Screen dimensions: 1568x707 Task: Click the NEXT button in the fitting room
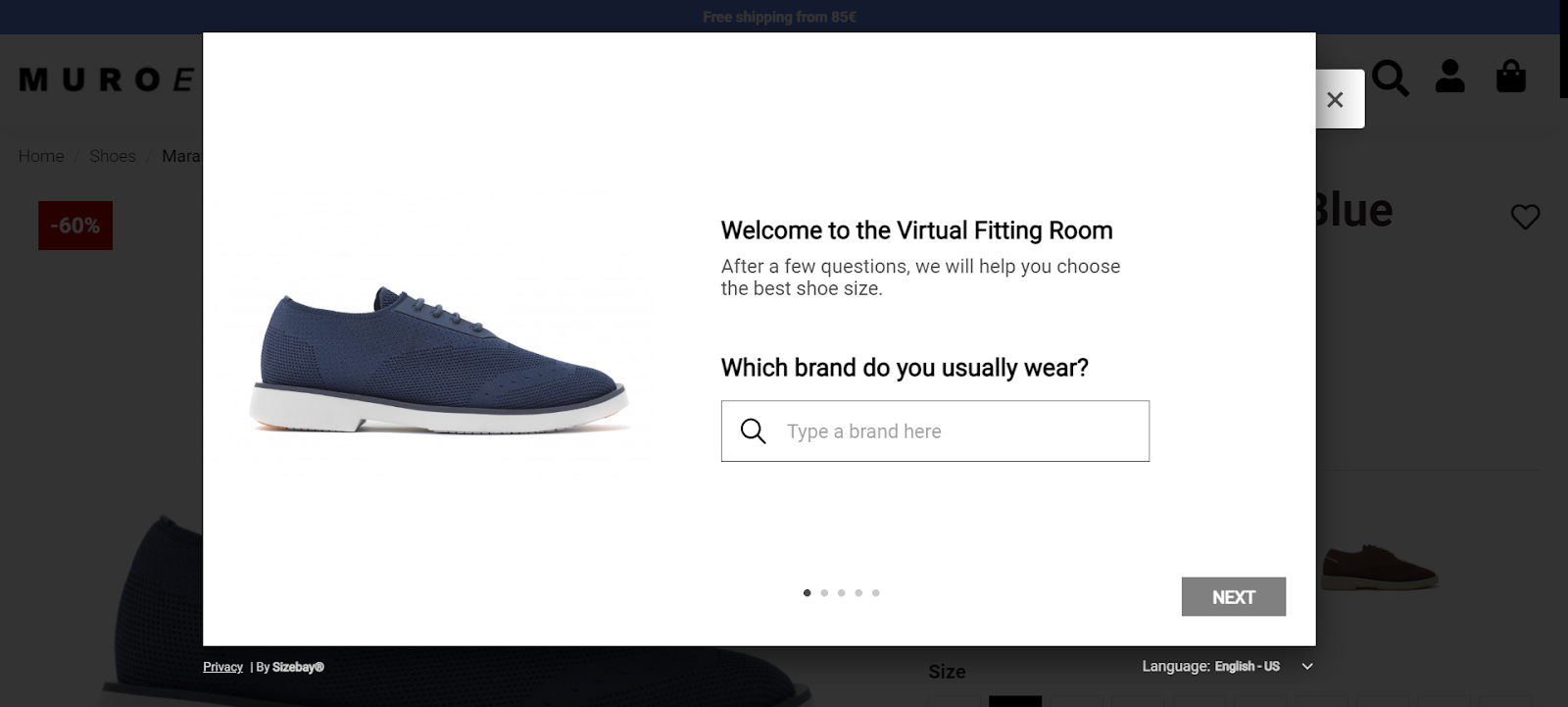[1234, 596]
